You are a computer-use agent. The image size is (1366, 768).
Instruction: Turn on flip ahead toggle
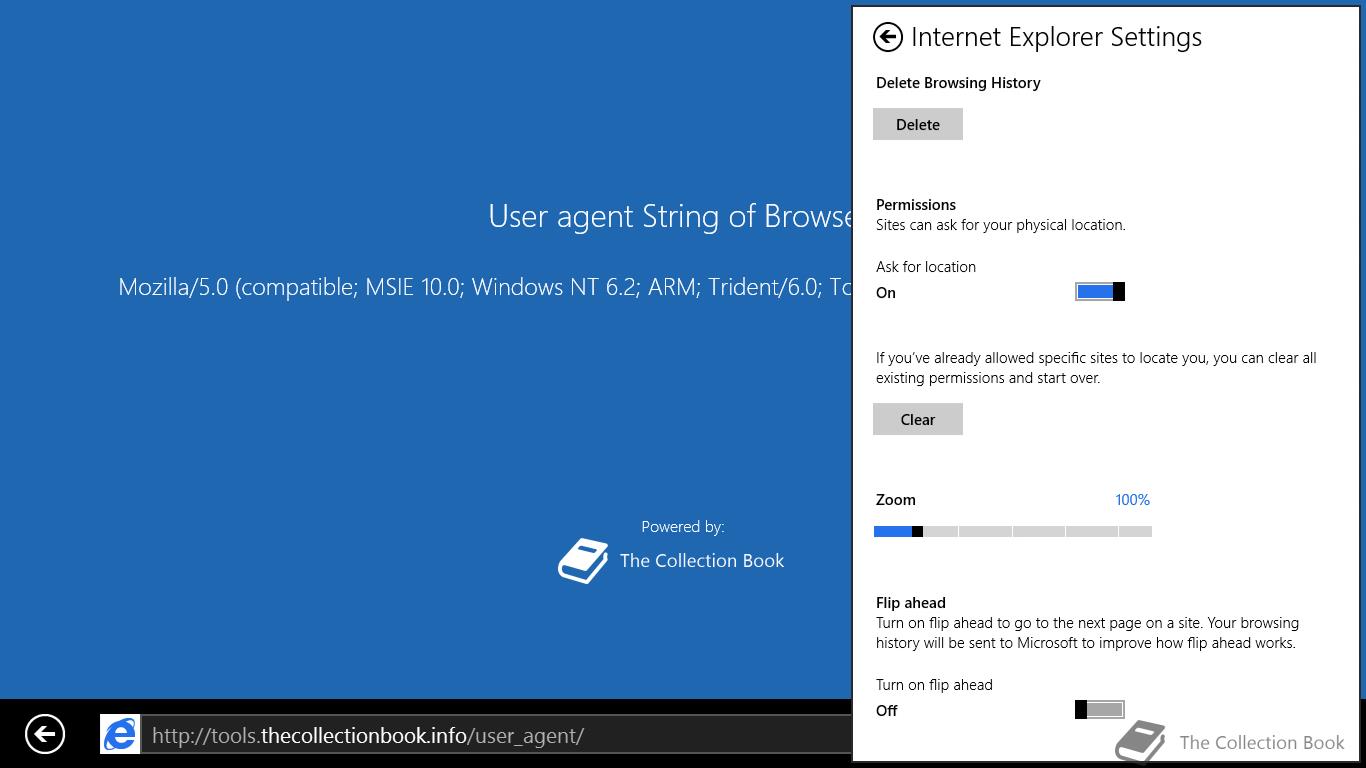[1100, 709]
